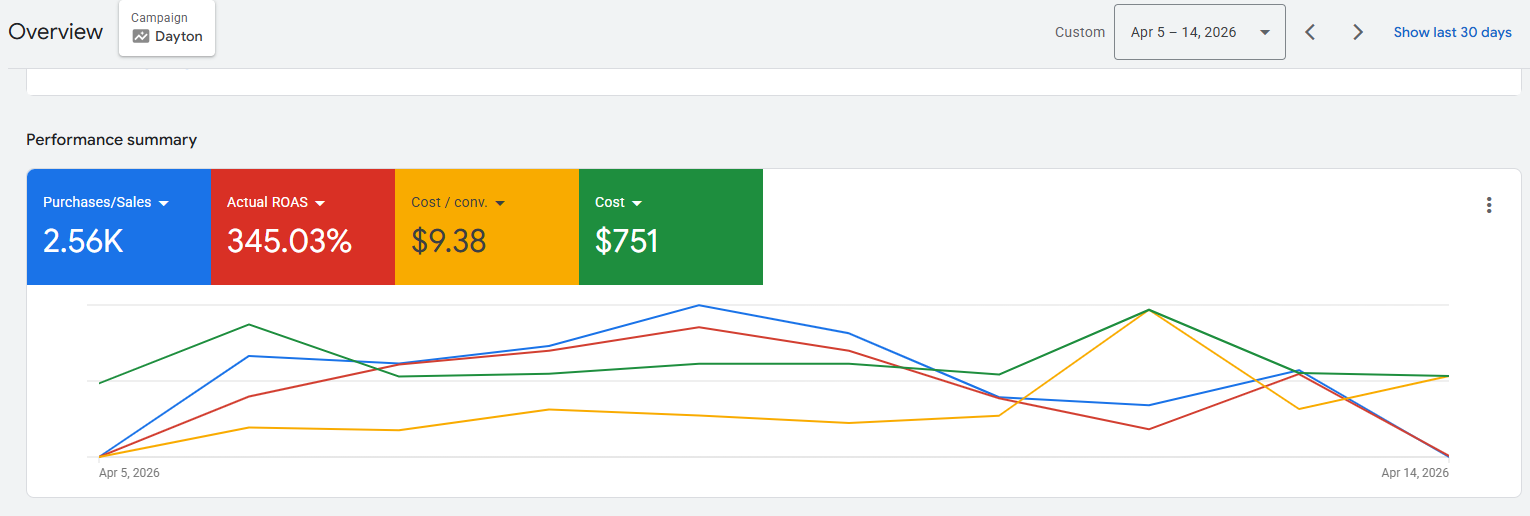The image size is (1530, 516).
Task: Click the campaign chart icon beside Dayton
Action: coord(141,37)
